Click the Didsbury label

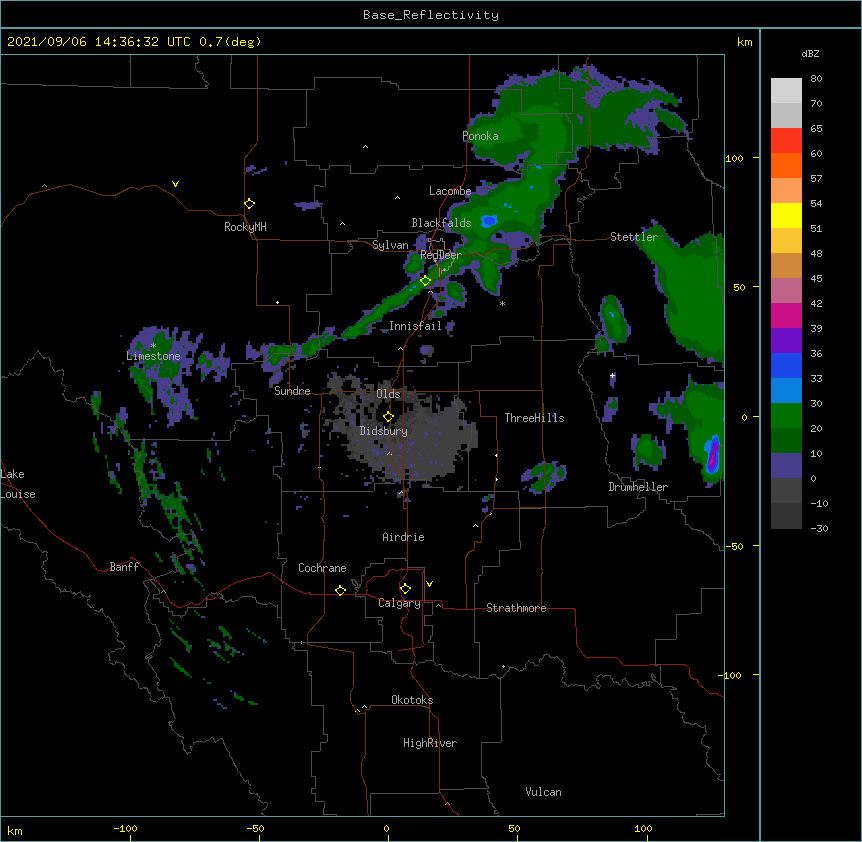383,431
